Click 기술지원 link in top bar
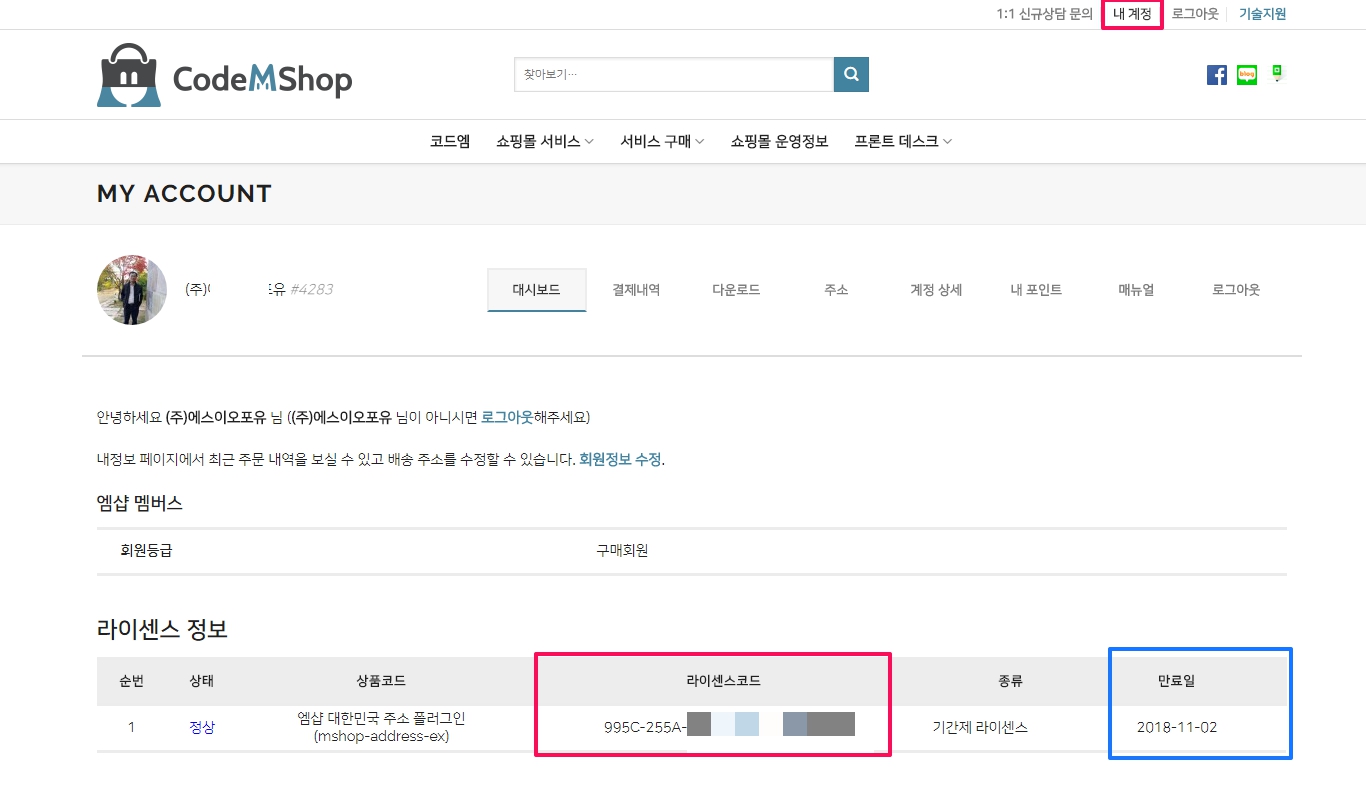This screenshot has width=1366, height=788. coord(1262,14)
